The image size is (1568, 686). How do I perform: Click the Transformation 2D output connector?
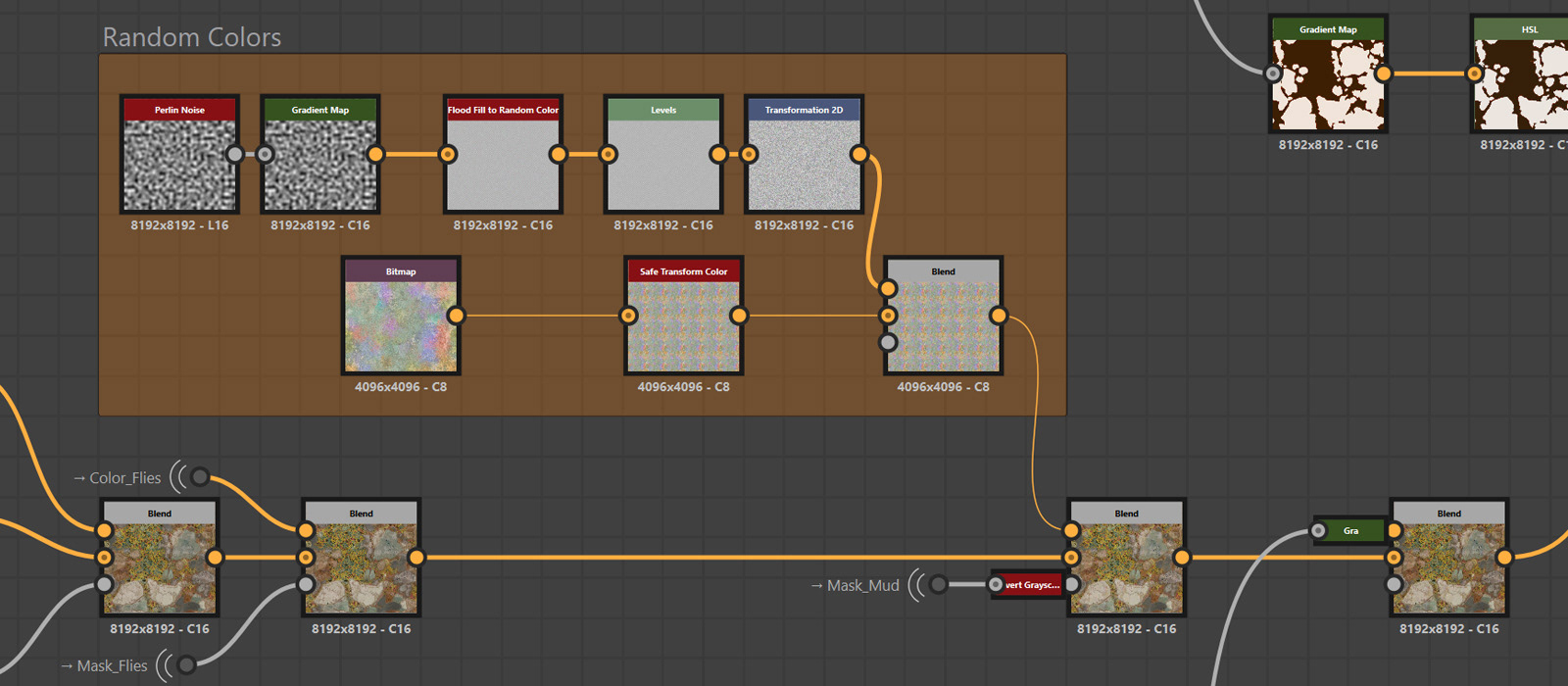(x=859, y=154)
